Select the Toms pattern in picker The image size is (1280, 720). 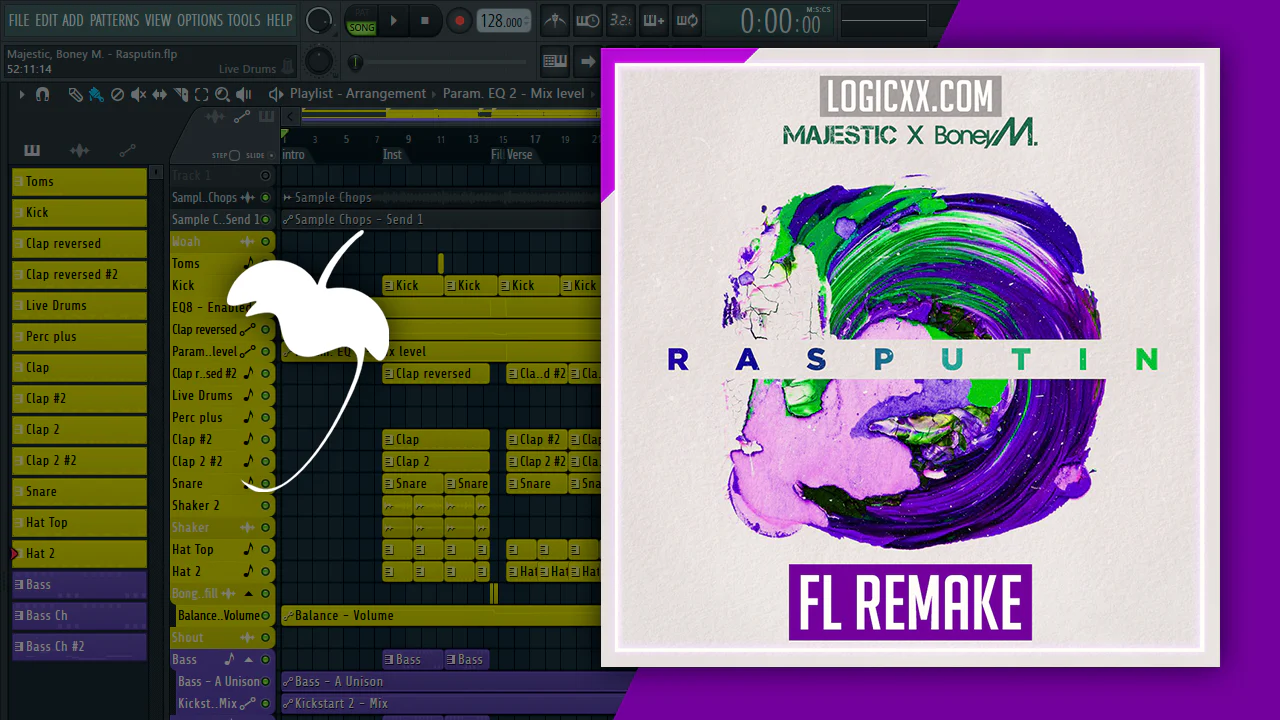(x=79, y=182)
